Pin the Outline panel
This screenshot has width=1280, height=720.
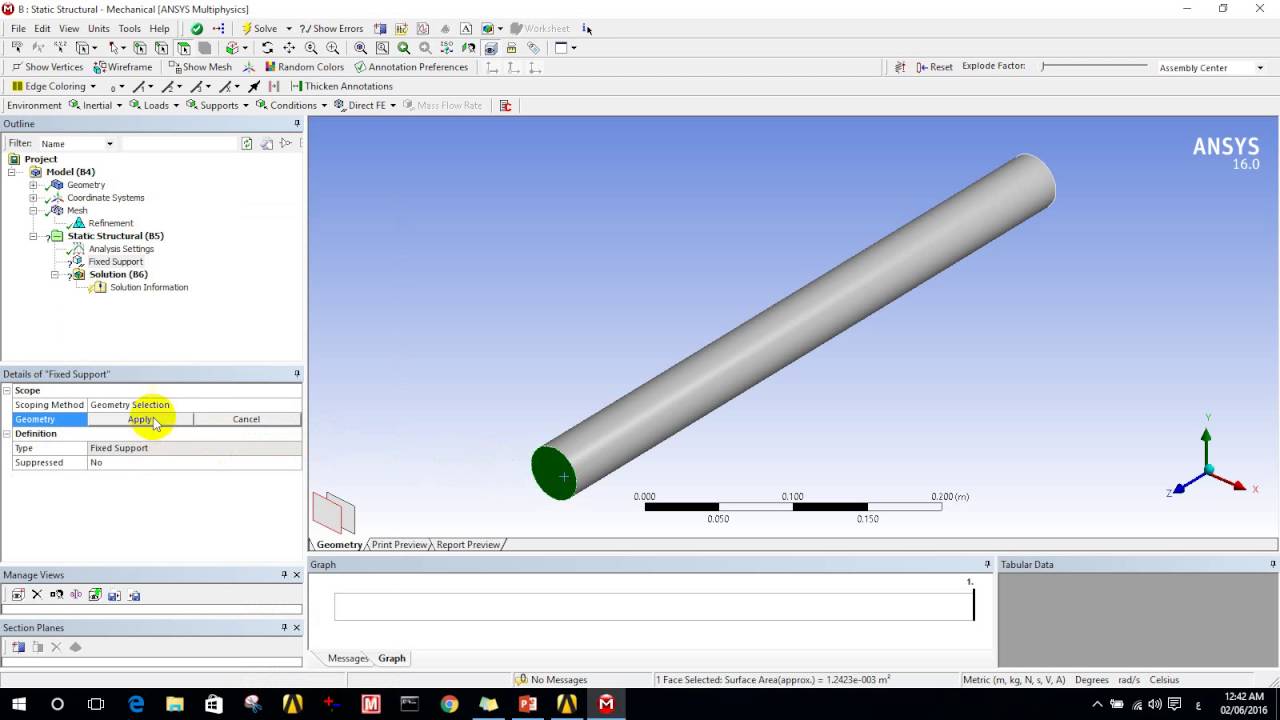coord(297,124)
